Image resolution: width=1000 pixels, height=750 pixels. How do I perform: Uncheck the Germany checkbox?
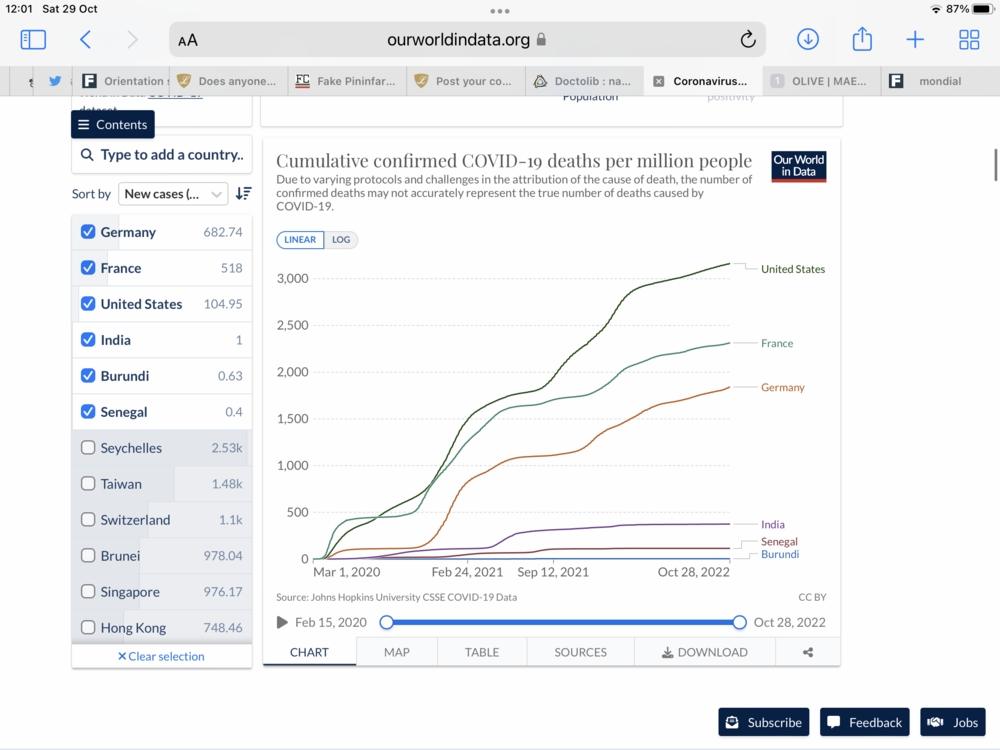coord(88,232)
